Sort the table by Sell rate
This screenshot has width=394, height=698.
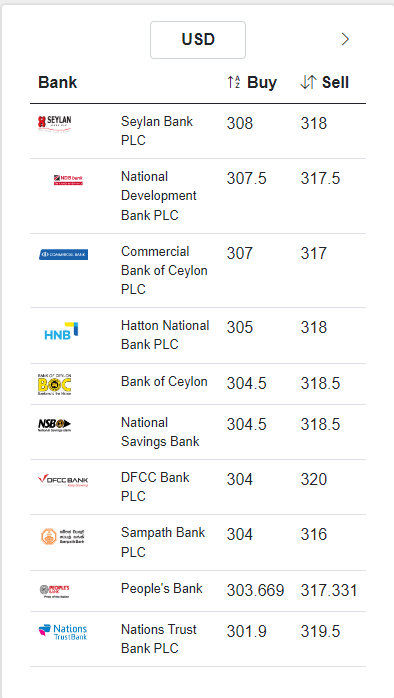324,82
